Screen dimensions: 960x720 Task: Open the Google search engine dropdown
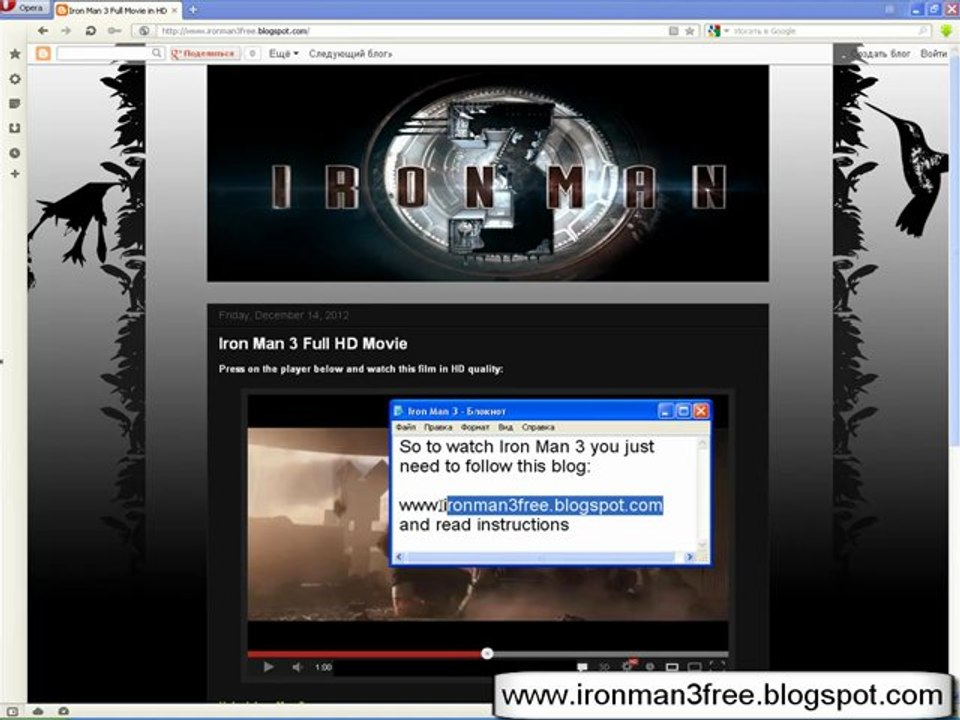point(718,31)
